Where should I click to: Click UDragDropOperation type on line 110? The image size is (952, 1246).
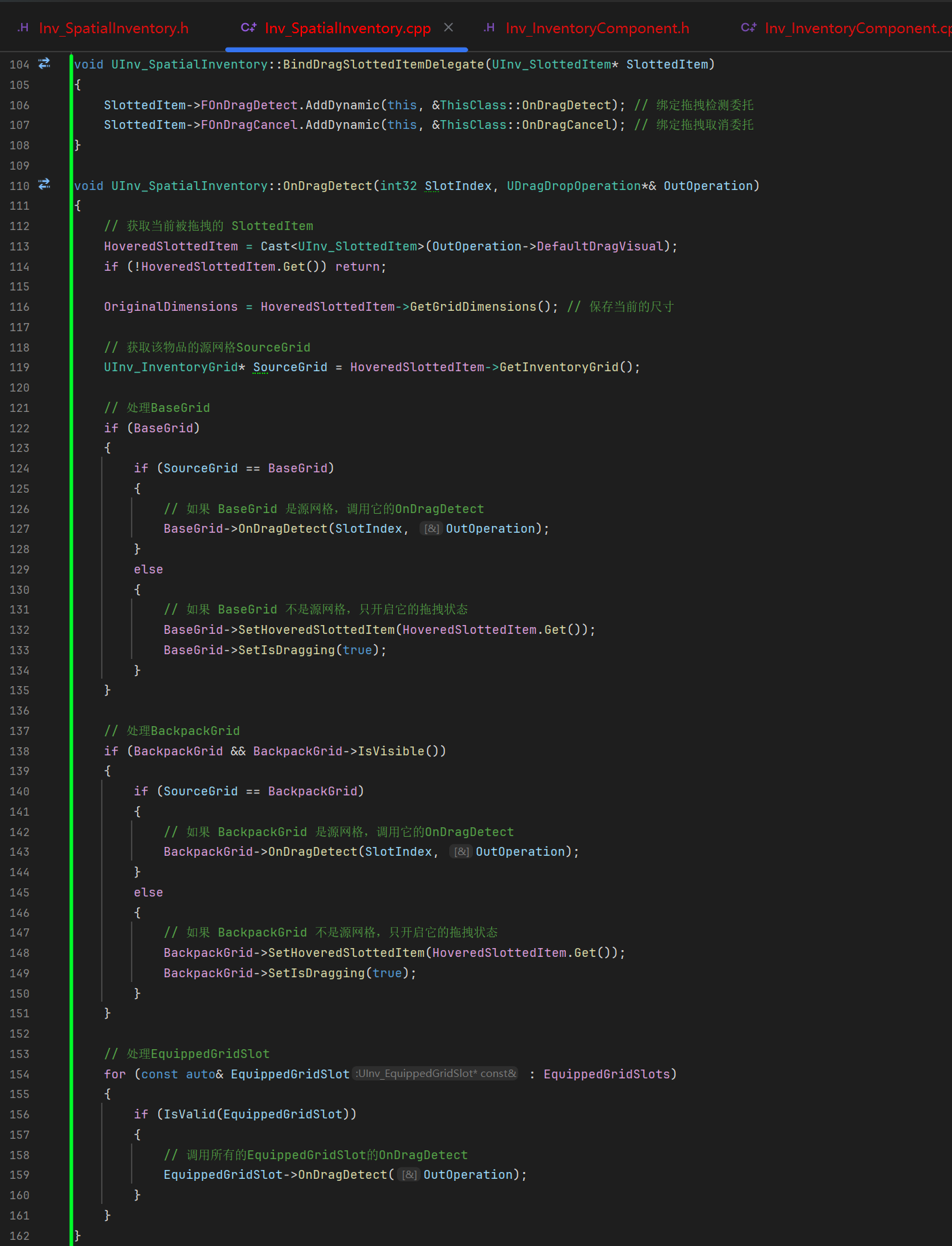point(574,186)
